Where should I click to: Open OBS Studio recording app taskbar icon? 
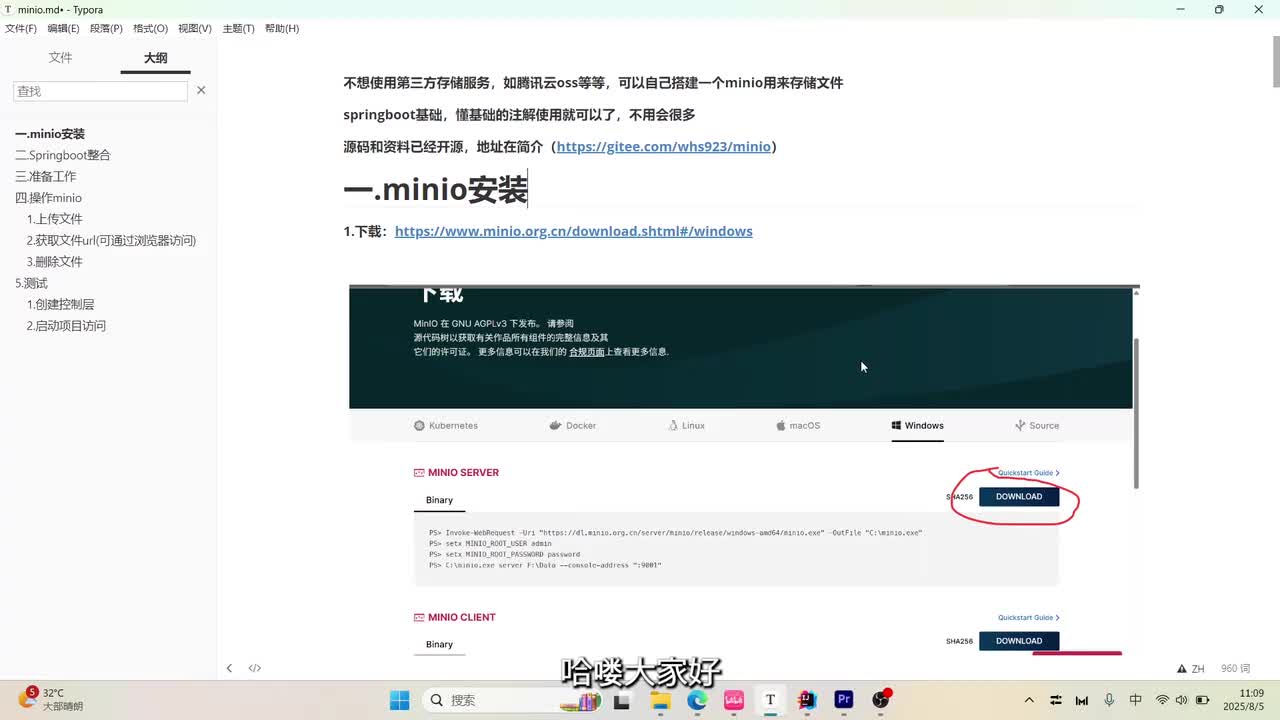pos(881,700)
